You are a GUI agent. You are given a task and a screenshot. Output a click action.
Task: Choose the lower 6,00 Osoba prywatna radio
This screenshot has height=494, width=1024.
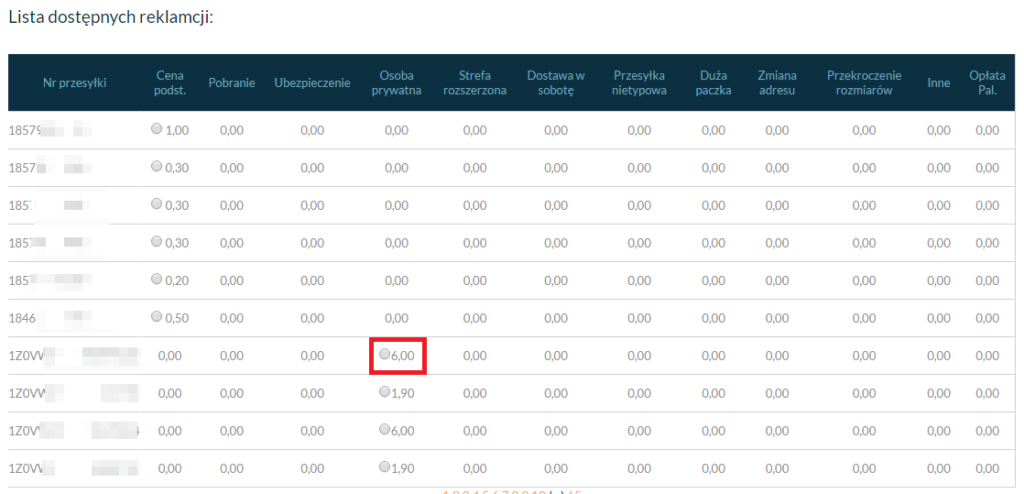point(385,429)
